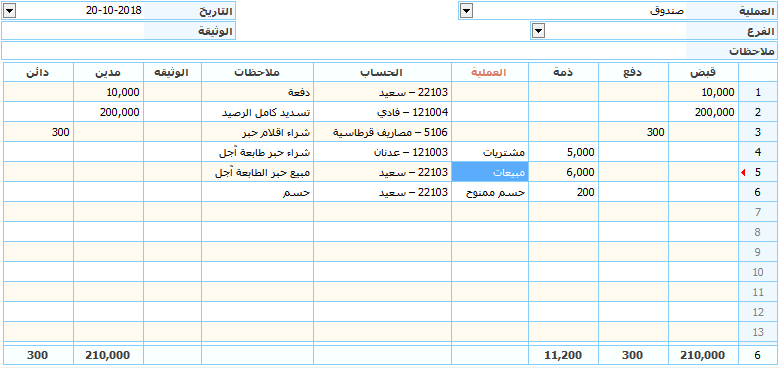Click the red العملية column header

point(490,73)
